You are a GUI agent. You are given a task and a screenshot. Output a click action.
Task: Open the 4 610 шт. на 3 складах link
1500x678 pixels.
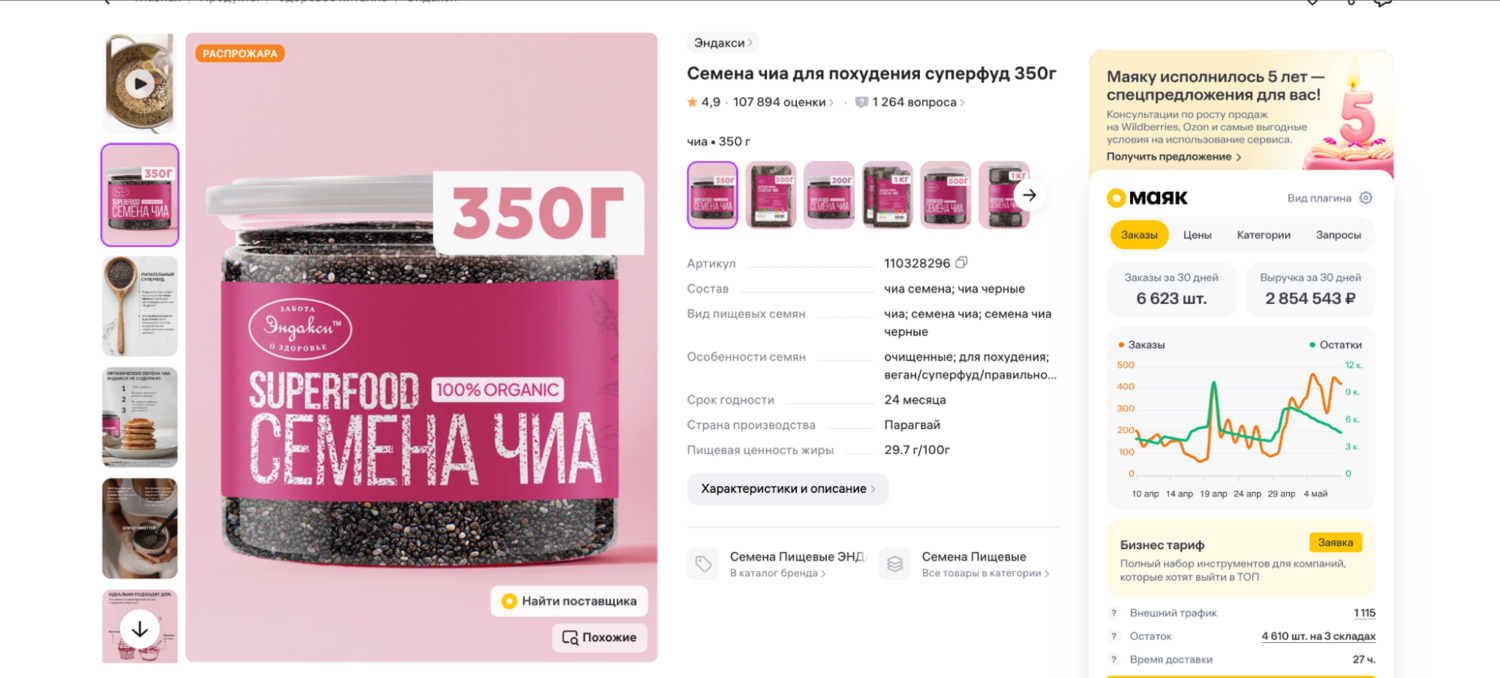[1318, 636]
